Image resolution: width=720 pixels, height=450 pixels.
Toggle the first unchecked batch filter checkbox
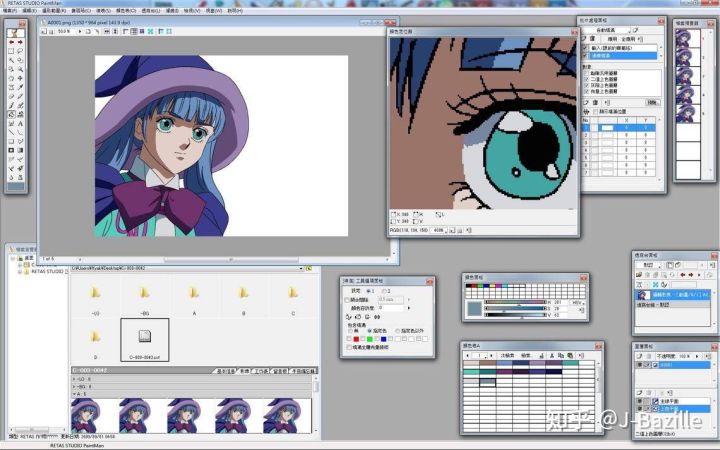(586, 73)
